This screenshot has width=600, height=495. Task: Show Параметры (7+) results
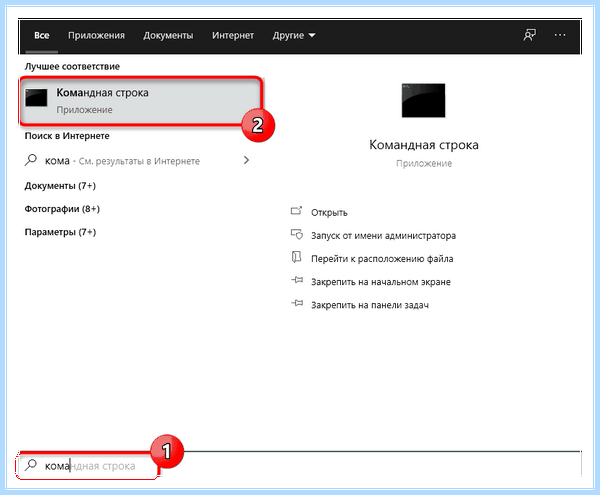pos(60,232)
